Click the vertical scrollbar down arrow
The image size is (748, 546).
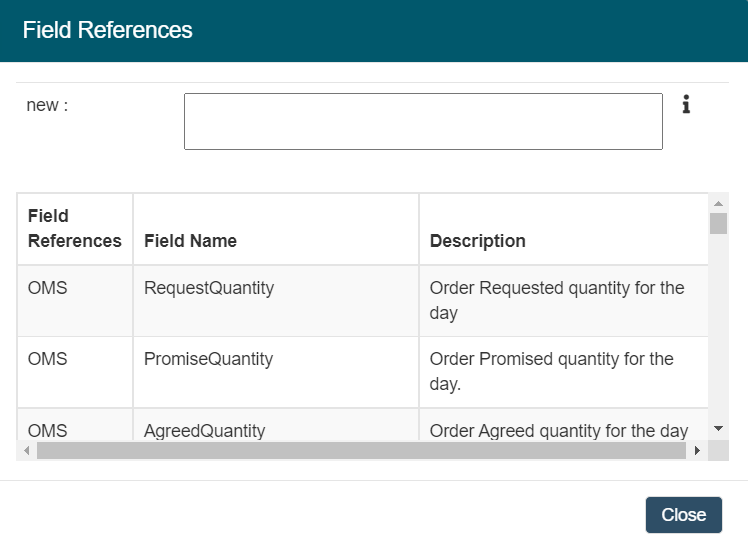718,428
